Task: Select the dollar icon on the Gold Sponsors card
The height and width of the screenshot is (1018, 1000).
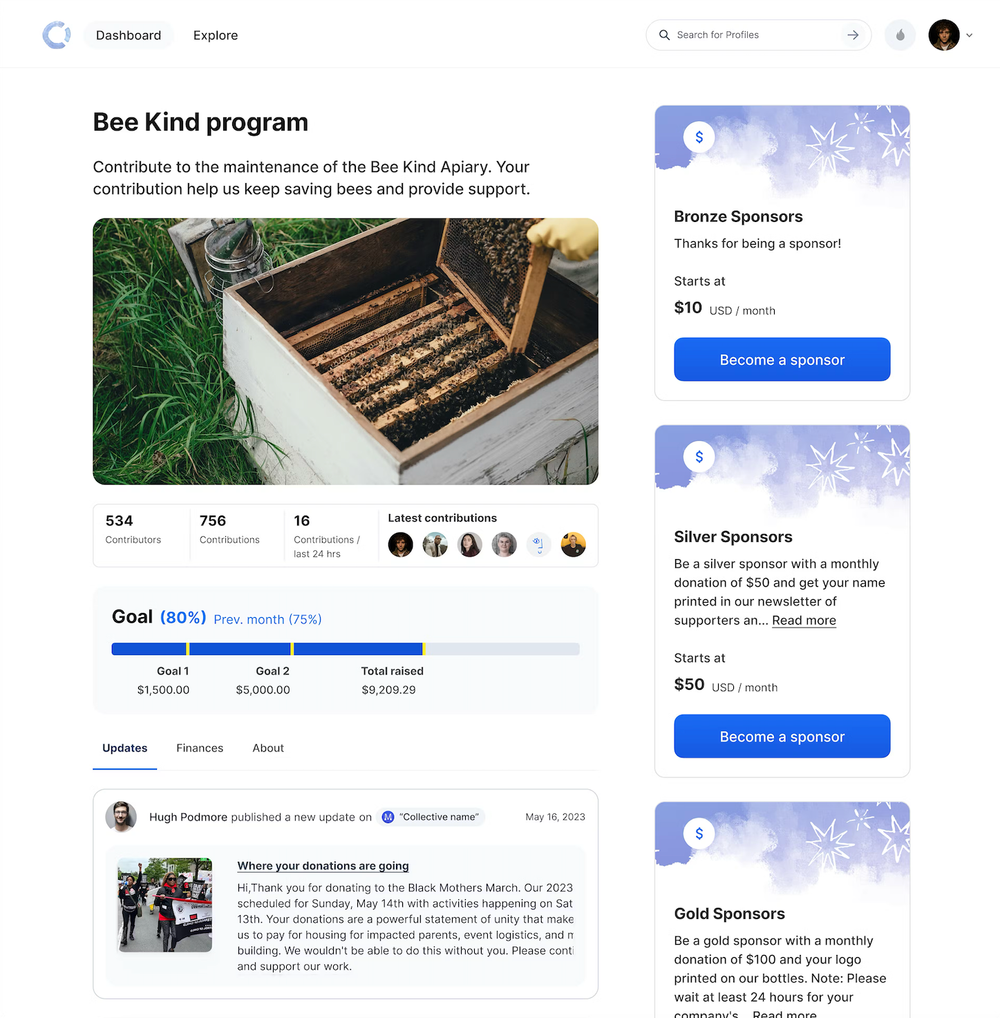Action: [x=699, y=834]
